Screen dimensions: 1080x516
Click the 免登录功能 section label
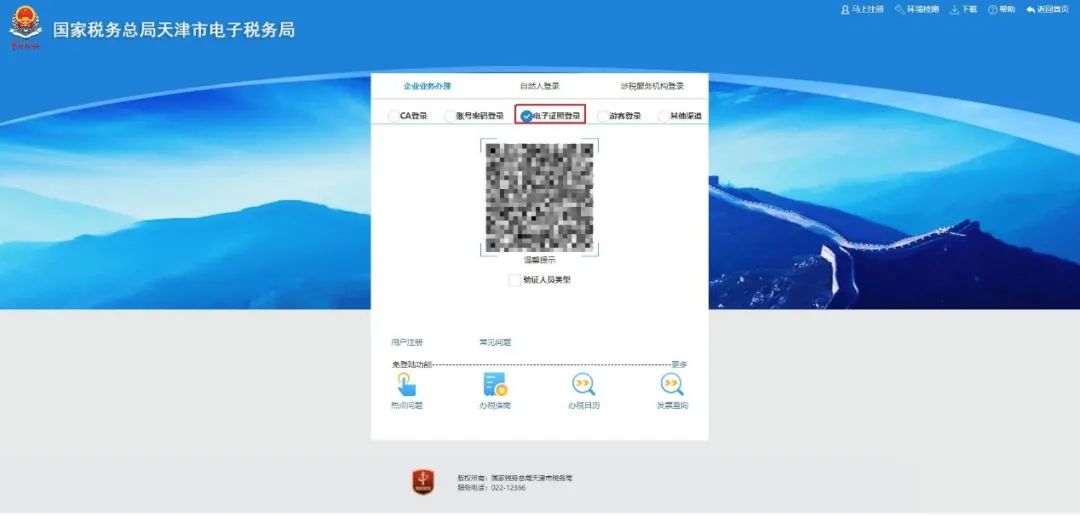(x=412, y=364)
